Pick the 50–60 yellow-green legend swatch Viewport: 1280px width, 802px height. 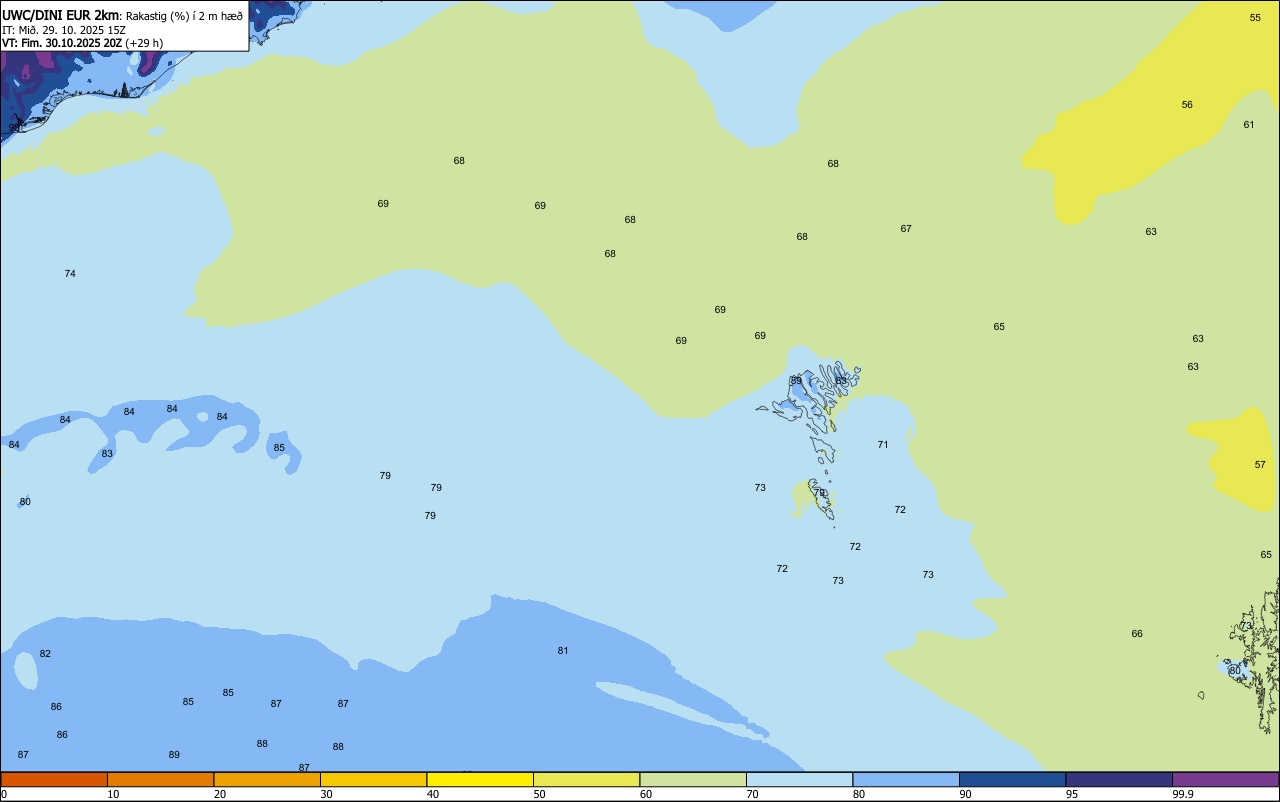(586, 779)
